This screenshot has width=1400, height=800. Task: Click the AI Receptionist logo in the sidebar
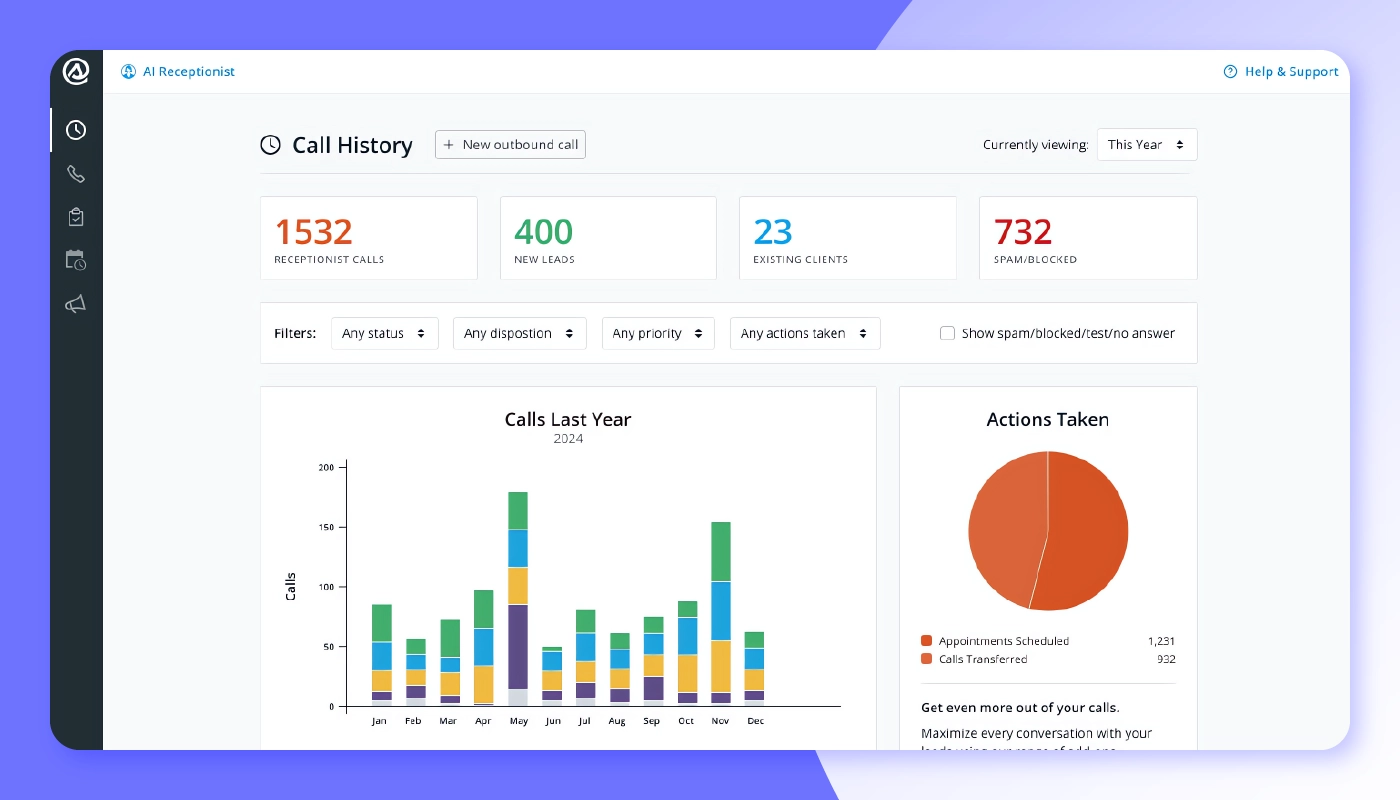click(x=76, y=71)
